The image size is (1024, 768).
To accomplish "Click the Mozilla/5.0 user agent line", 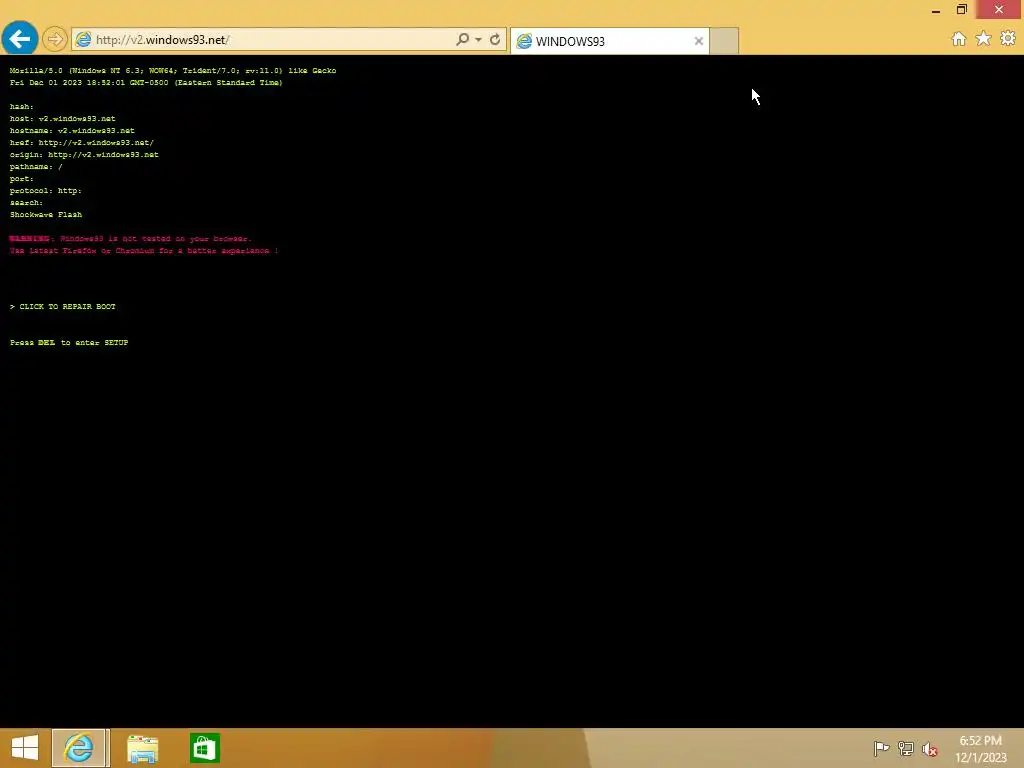I will click(172, 71).
